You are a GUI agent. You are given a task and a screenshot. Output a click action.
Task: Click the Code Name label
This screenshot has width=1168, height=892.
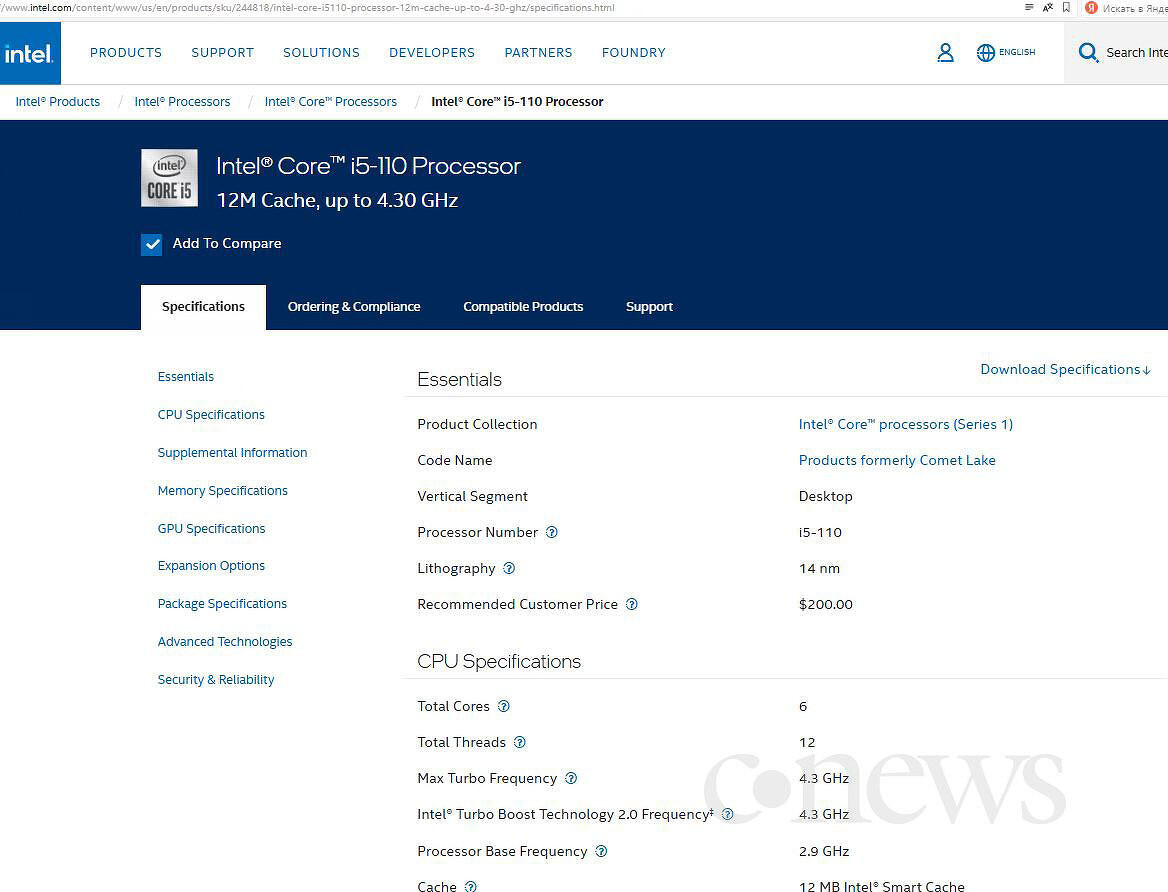tap(454, 461)
